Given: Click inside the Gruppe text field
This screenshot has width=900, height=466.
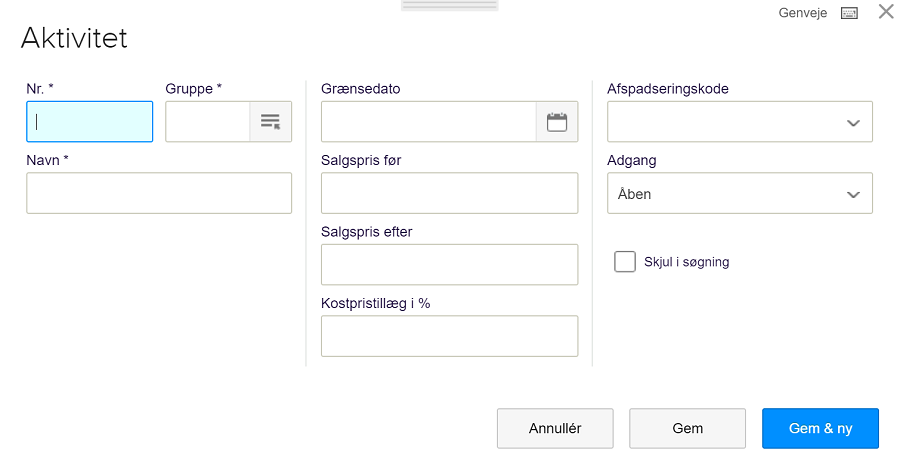Looking at the screenshot, I should (208, 122).
